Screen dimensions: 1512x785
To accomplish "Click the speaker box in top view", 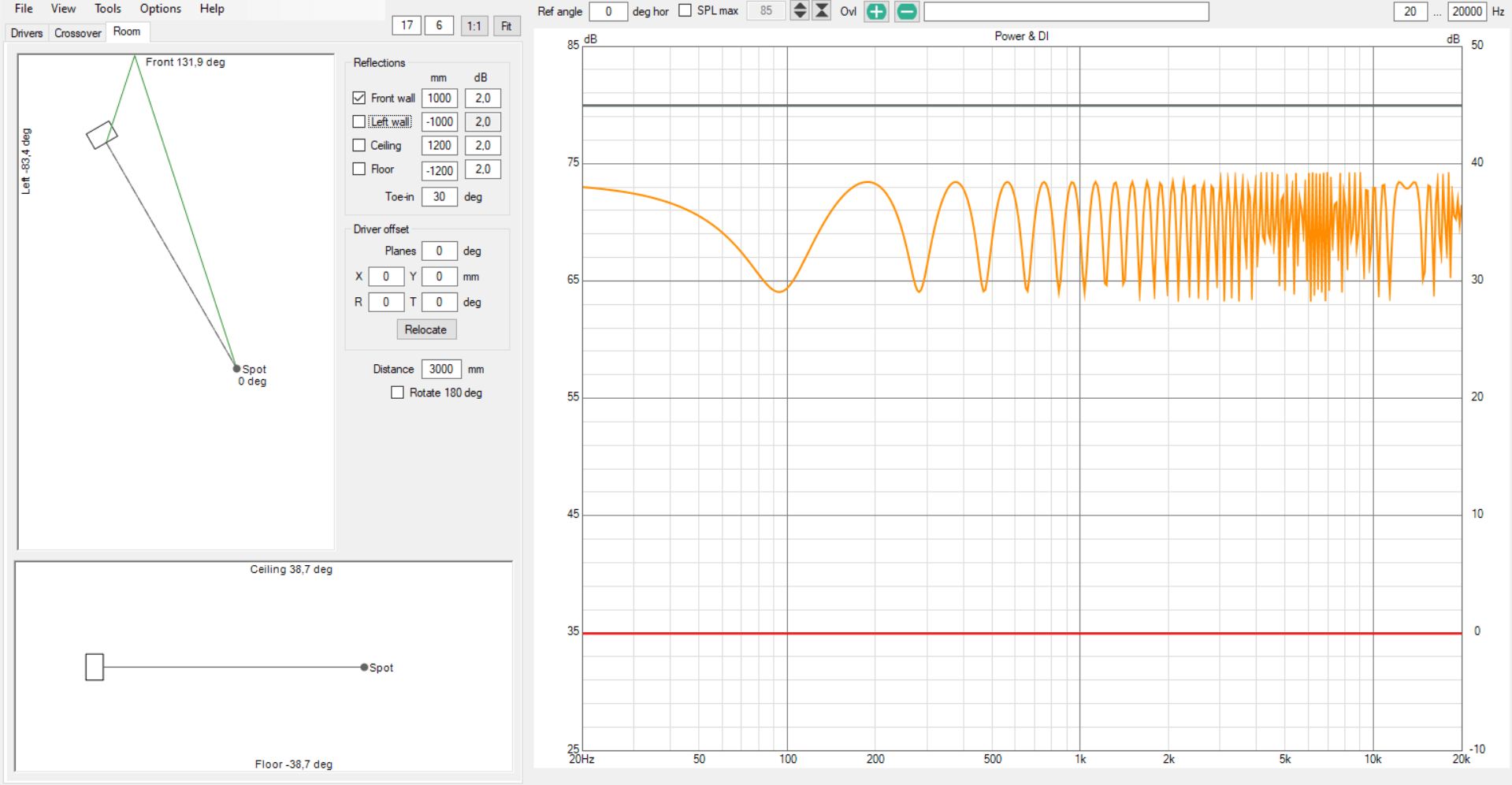I will point(102,135).
